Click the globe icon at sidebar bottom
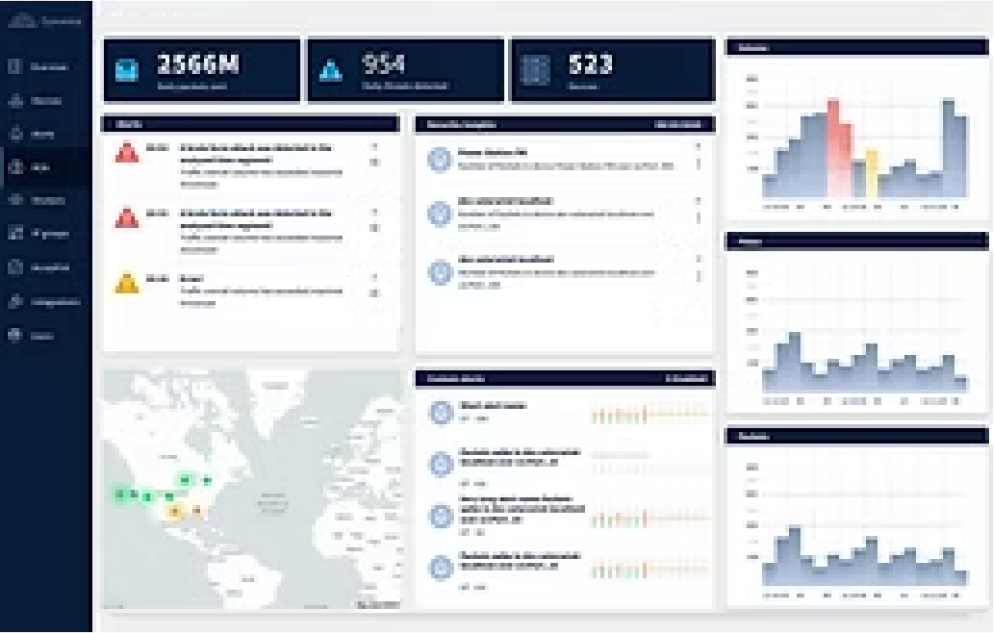994x633 pixels. [16, 335]
